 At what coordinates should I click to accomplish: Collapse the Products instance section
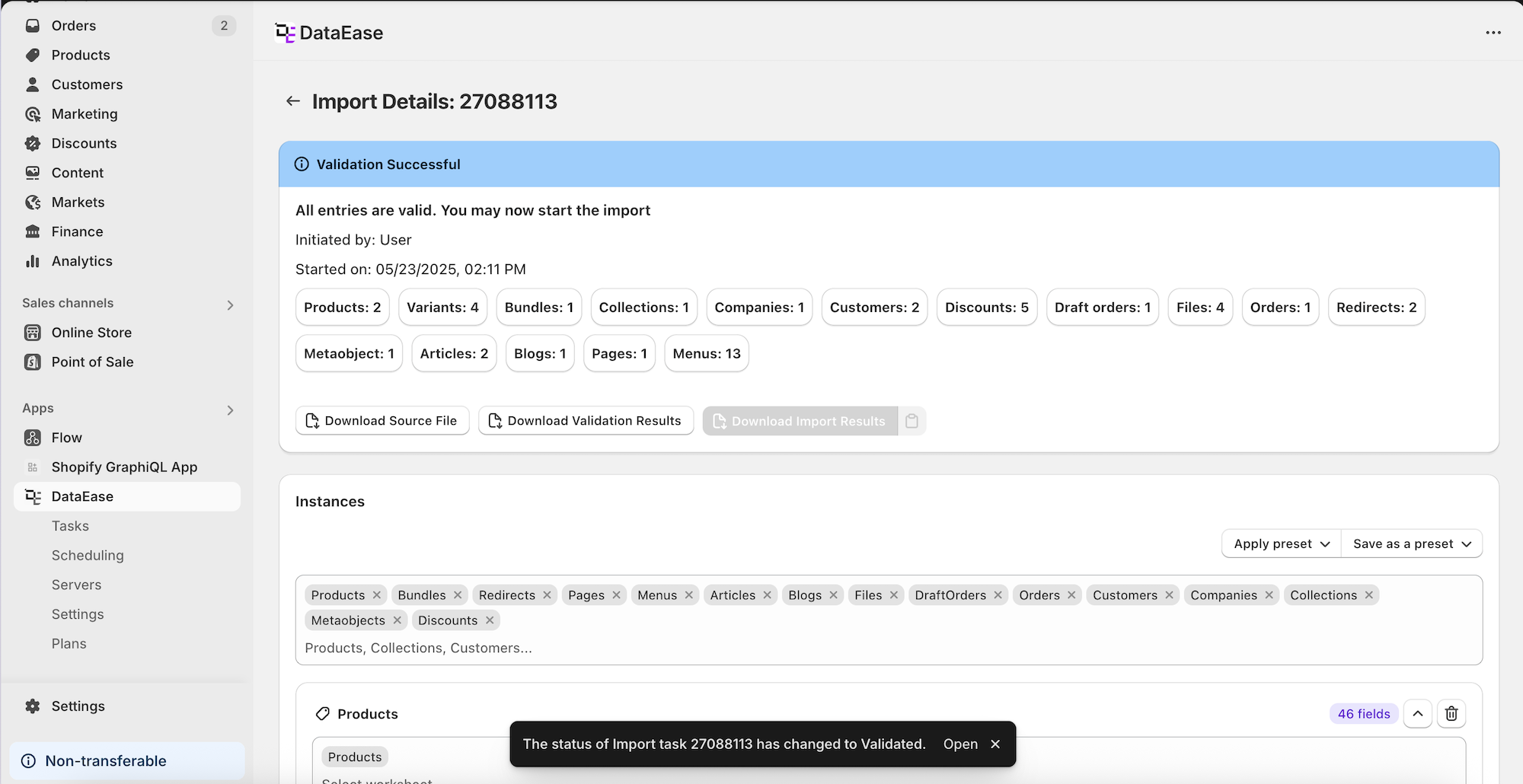[x=1418, y=714]
